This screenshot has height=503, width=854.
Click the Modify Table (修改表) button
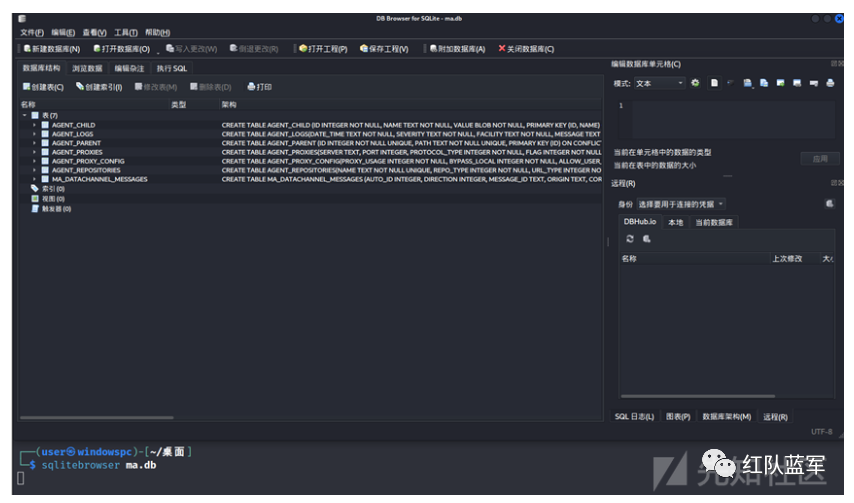click(x=156, y=87)
